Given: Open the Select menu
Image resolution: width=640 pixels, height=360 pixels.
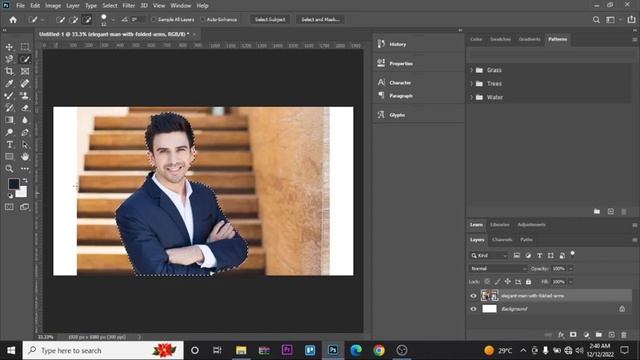Looking at the screenshot, I should coord(109,6).
